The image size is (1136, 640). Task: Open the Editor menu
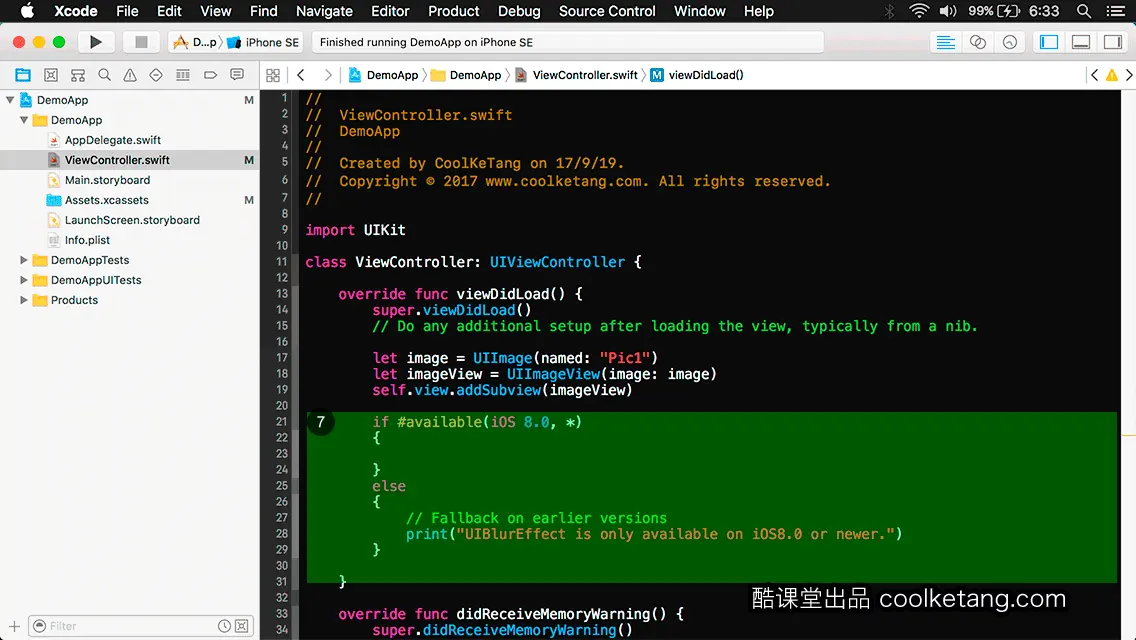pyautogui.click(x=390, y=11)
